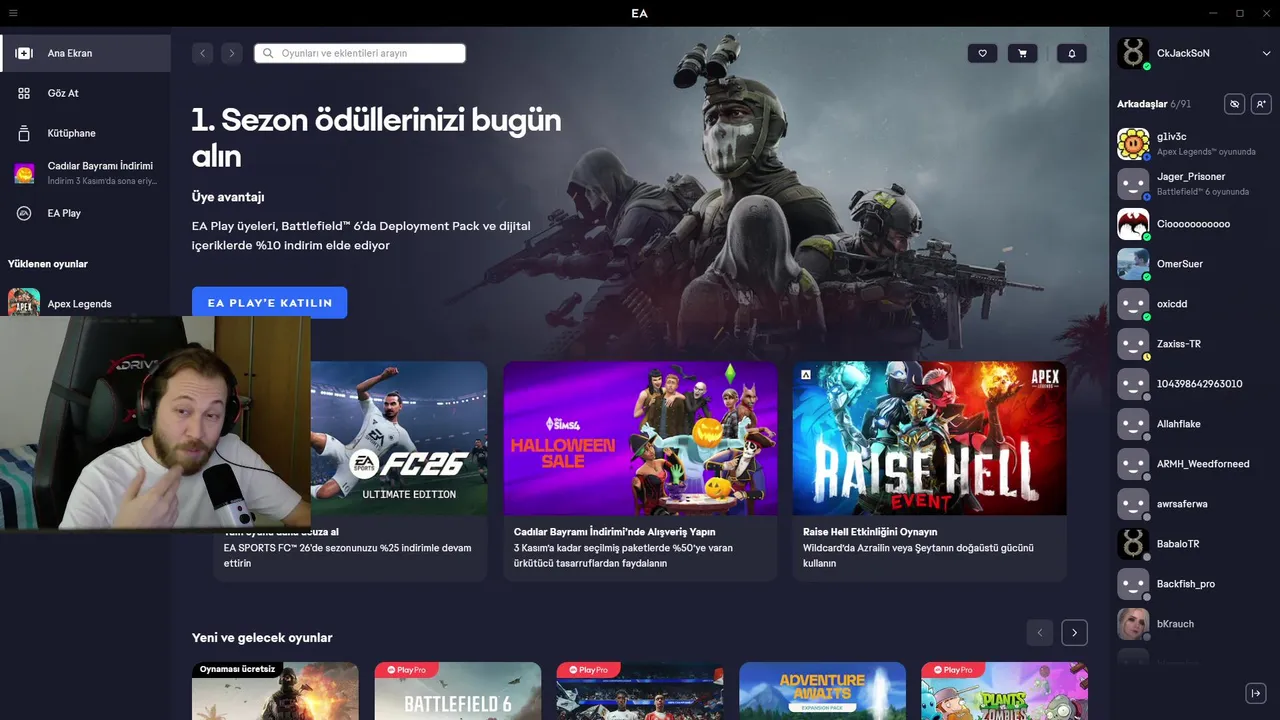Select friend g1iv3c
The image size is (1280, 720).
point(1194,144)
